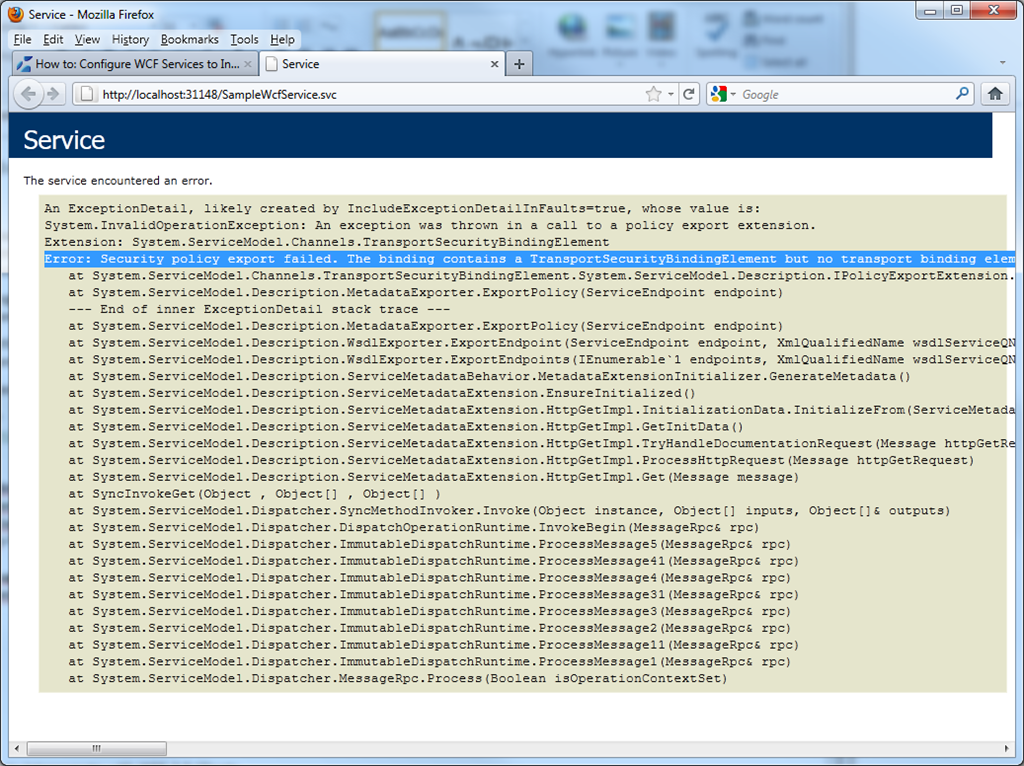Open the Bookmarks menu

(x=189, y=39)
